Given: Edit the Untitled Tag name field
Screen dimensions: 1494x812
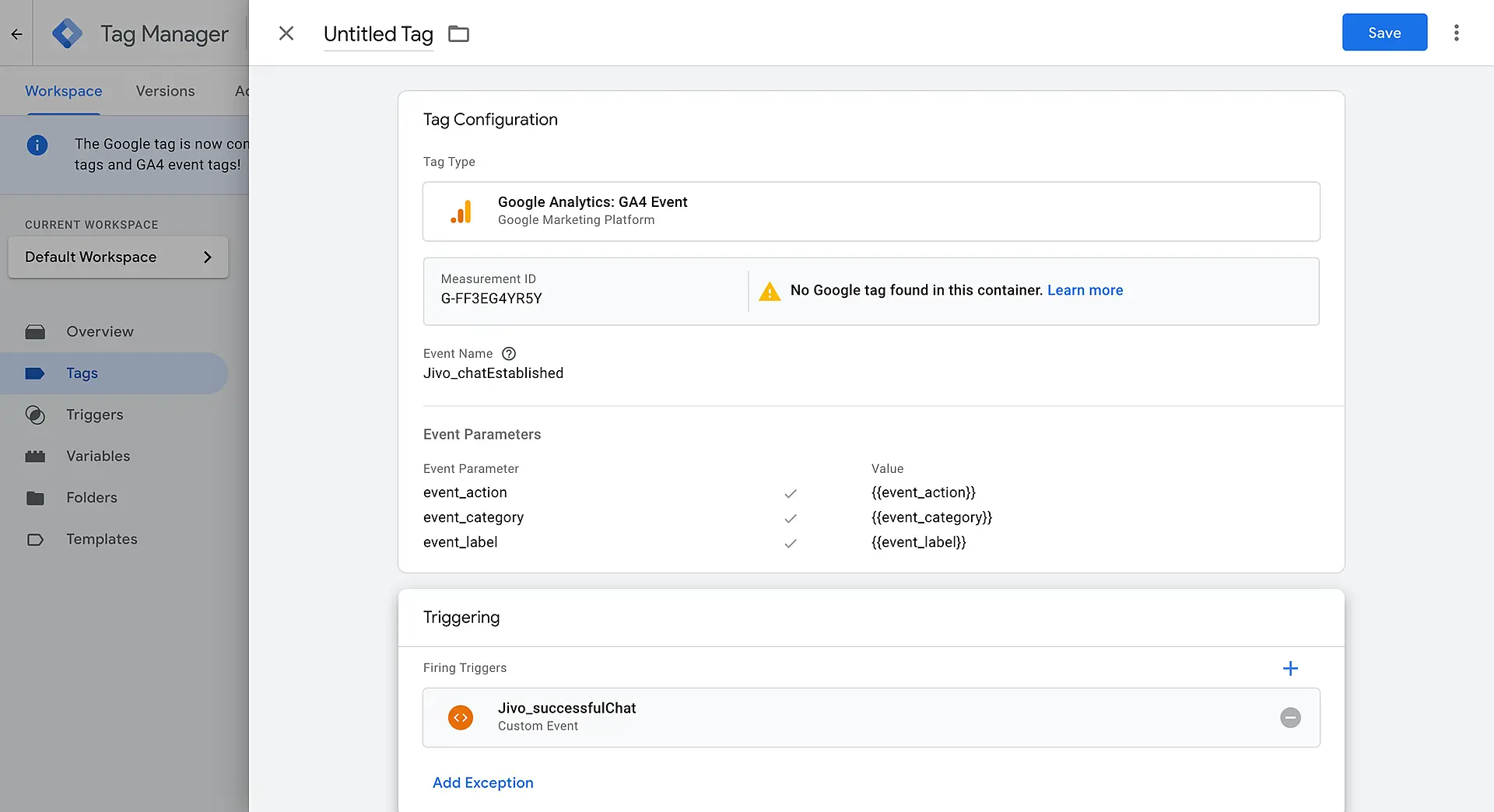Looking at the screenshot, I should [378, 34].
